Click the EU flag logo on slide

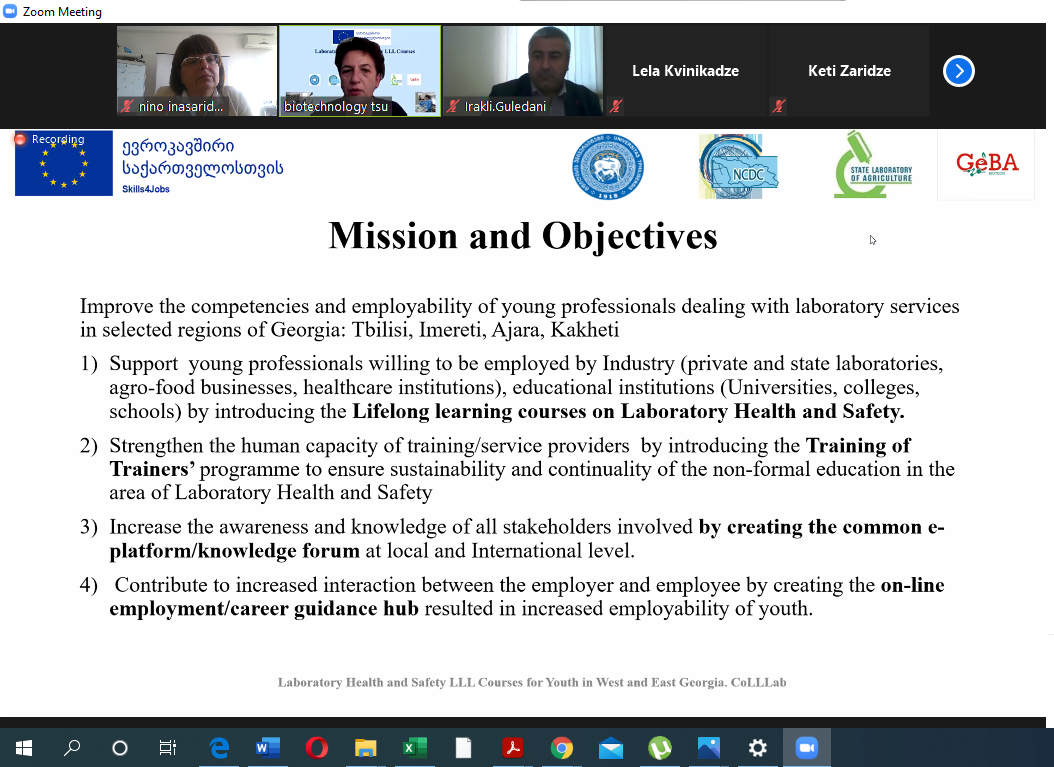(x=64, y=163)
